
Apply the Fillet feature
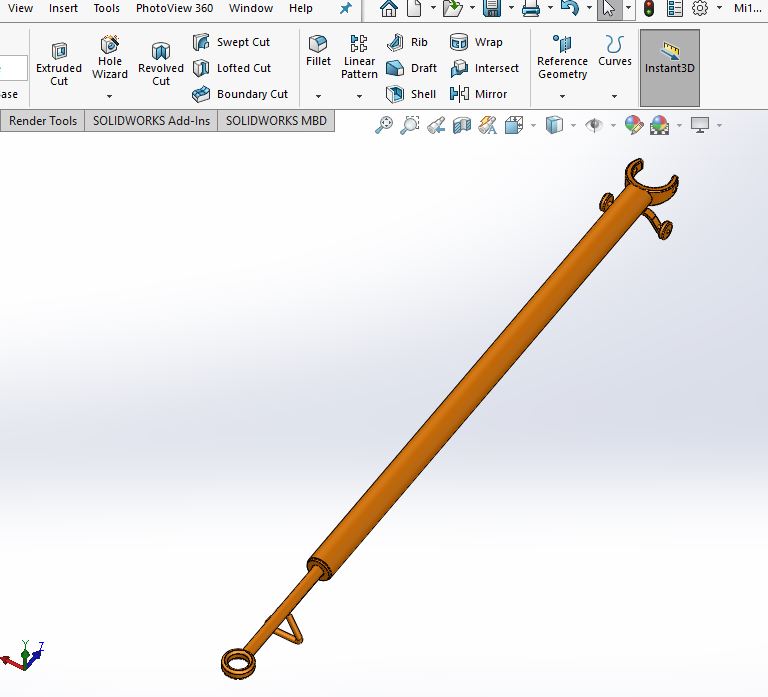[318, 51]
